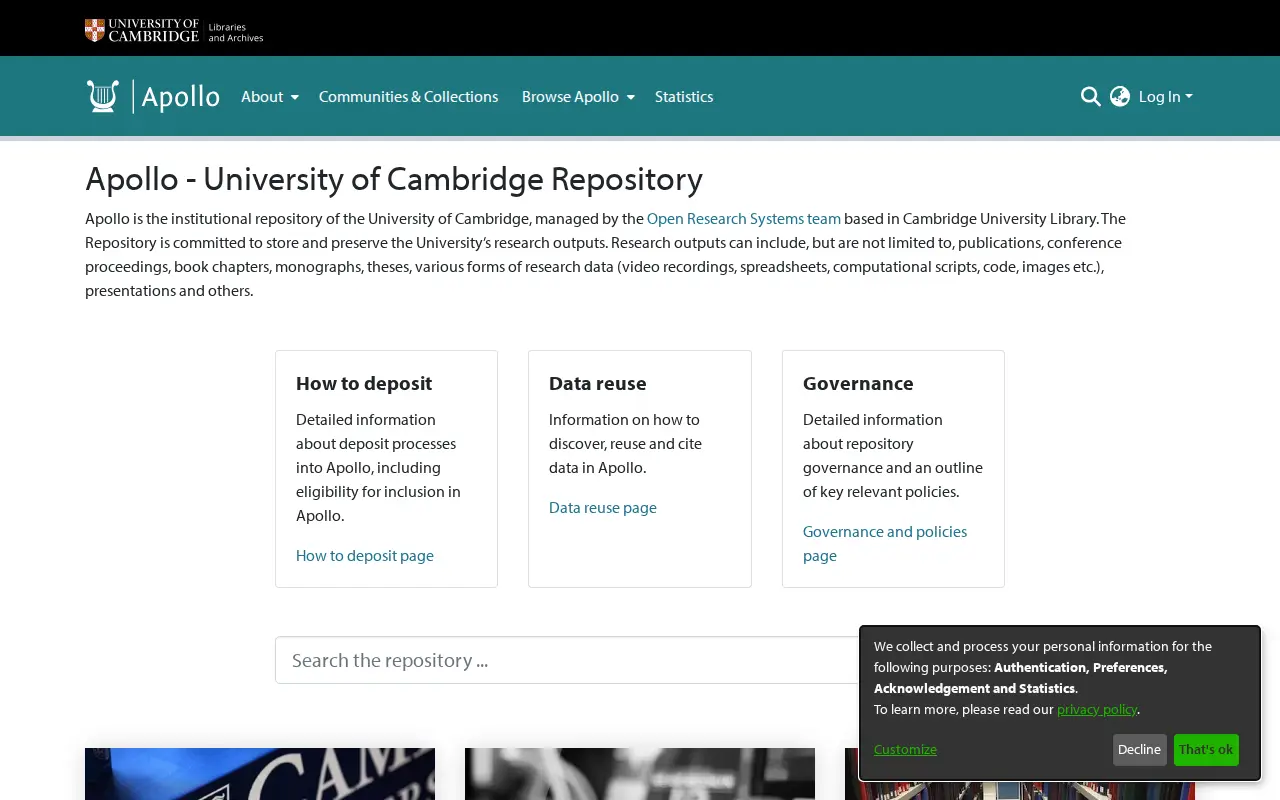Customize cookie preferences

click(x=905, y=749)
